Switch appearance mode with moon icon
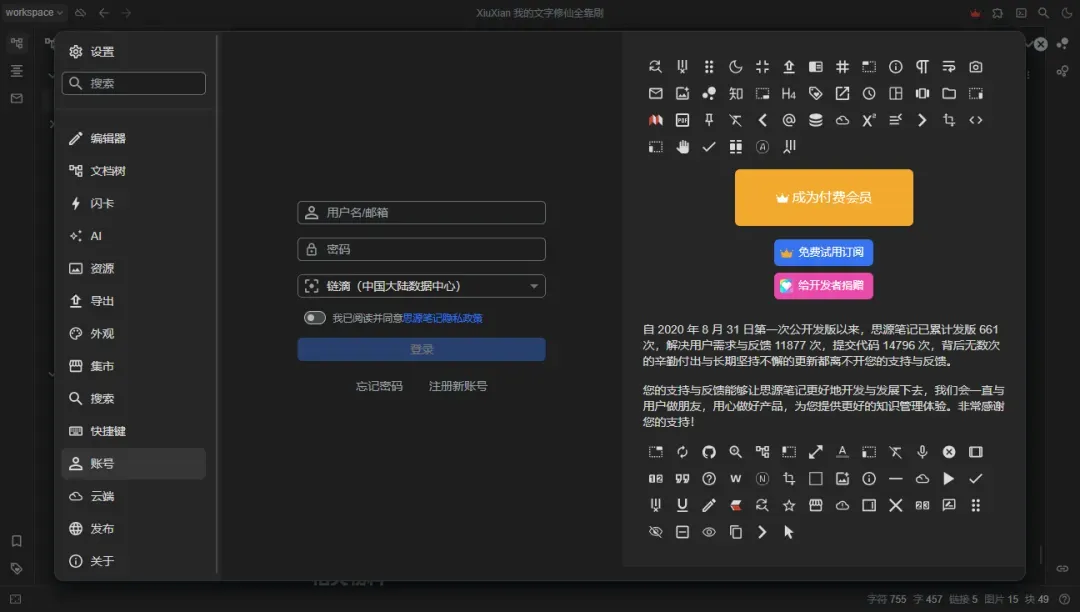Screen dimensions: 1080x612 [x=1066, y=12]
